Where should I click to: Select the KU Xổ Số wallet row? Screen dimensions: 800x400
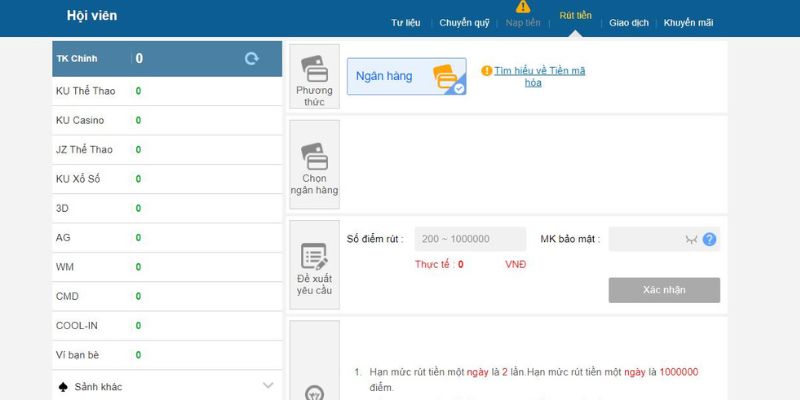click(x=167, y=179)
